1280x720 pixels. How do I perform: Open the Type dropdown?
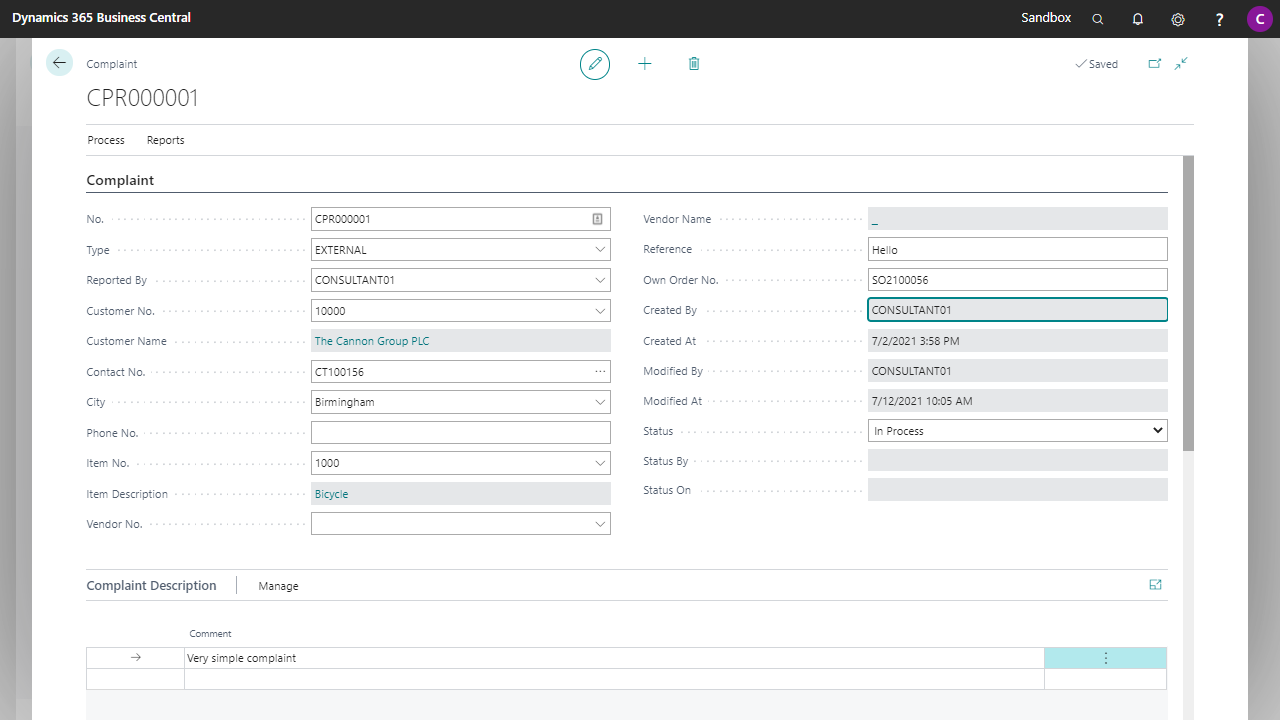[601, 249]
